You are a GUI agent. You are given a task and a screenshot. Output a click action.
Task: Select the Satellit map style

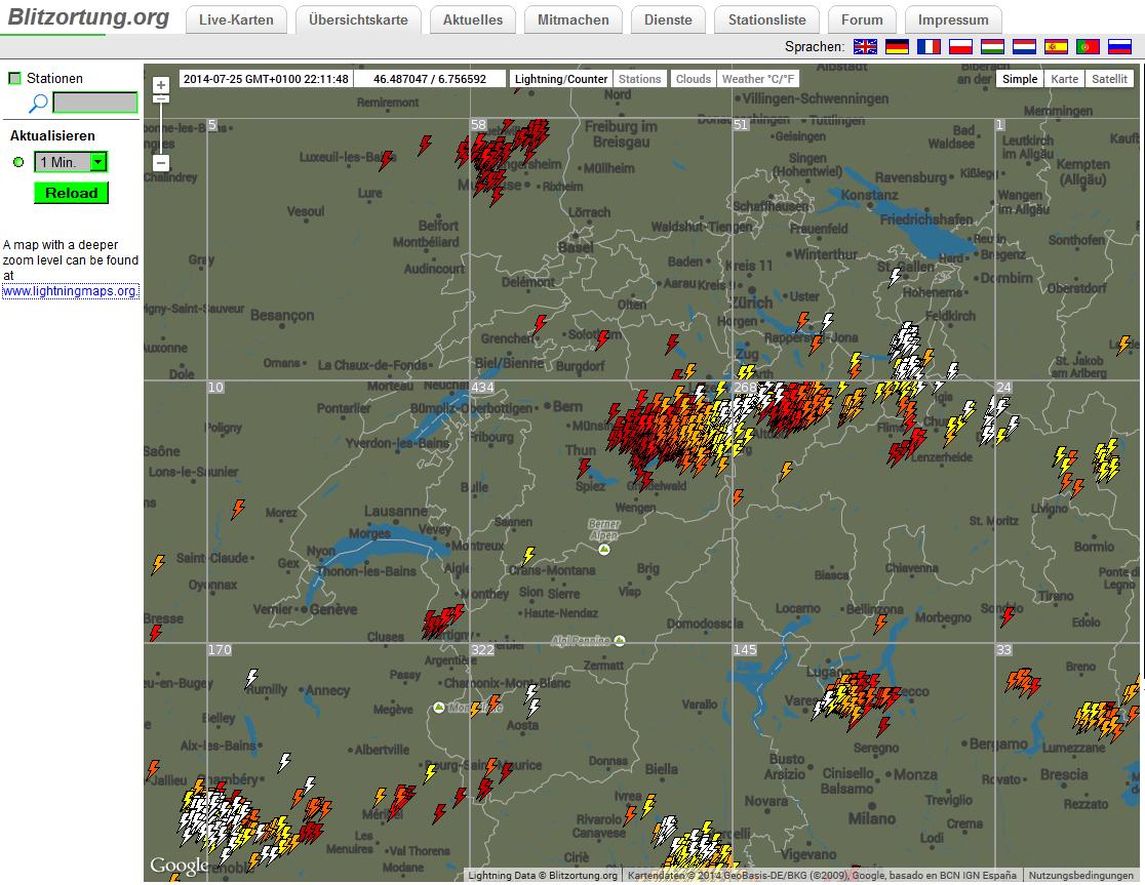(x=1109, y=79)
